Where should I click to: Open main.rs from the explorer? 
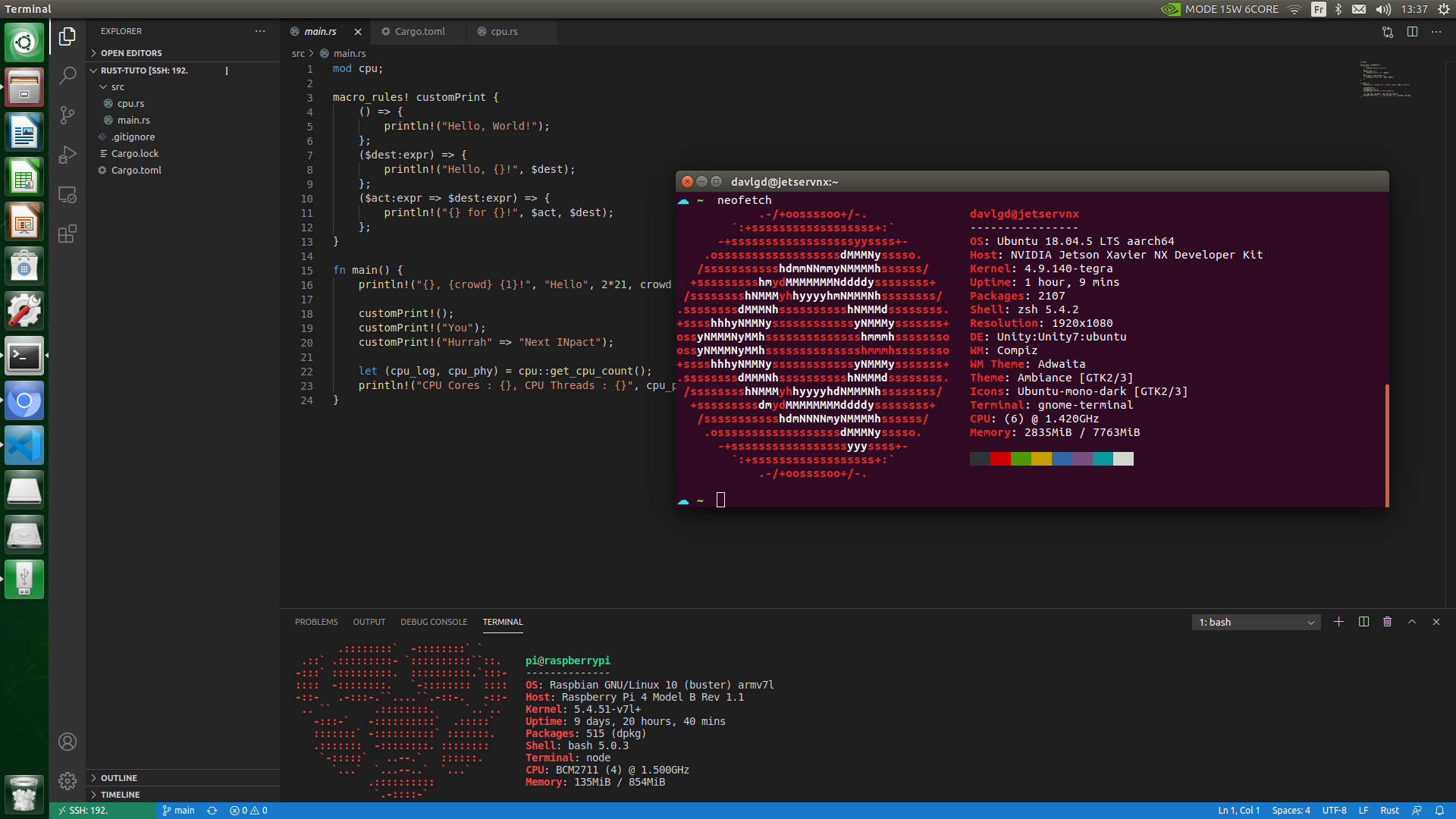(133, 120)
